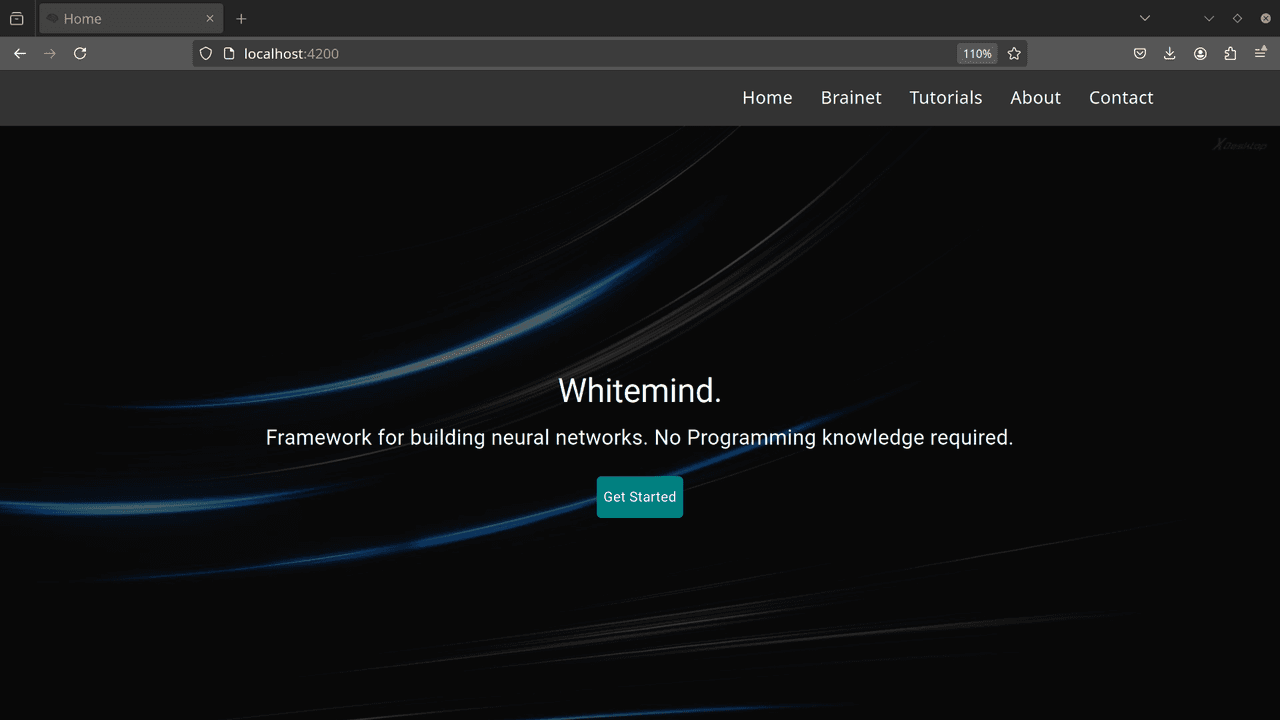
Task: Save page to Pocket icon
Action: pyautogui.click(x=1139, y=54)
